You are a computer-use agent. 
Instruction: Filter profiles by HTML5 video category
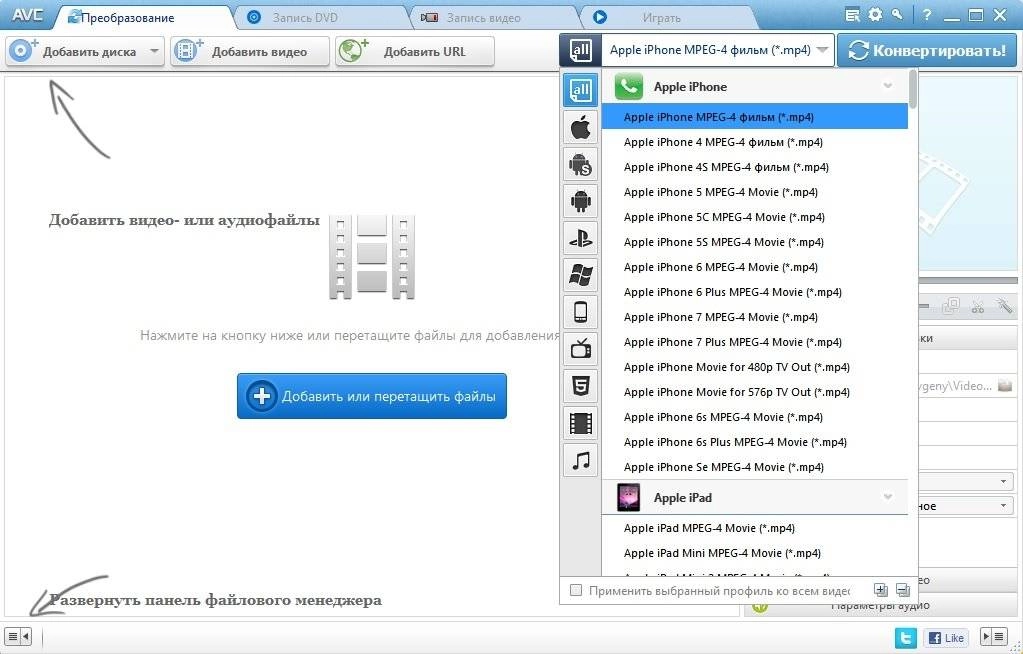(580, 387)
